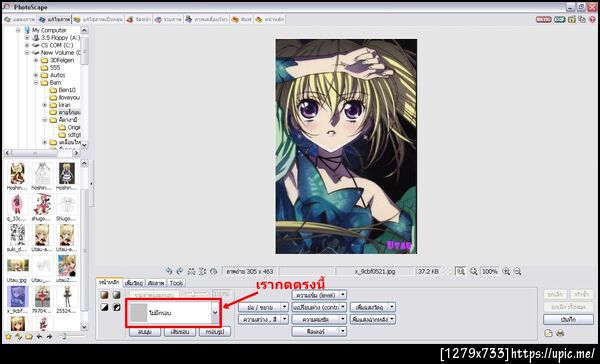Viewport: 600px width, 364px height.
Task: Switch to the Tools tab
Action: tap(176, 283)
